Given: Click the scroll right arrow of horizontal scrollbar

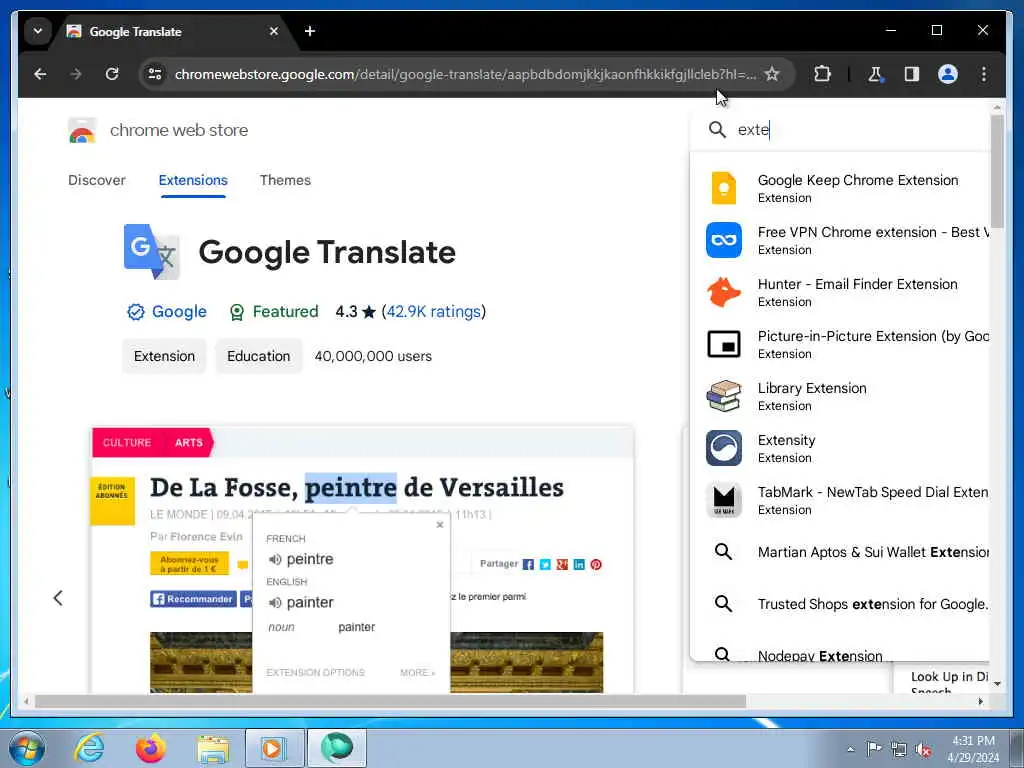Looking at the screenshot, I should pyautogui.click(x=980, y=701).
